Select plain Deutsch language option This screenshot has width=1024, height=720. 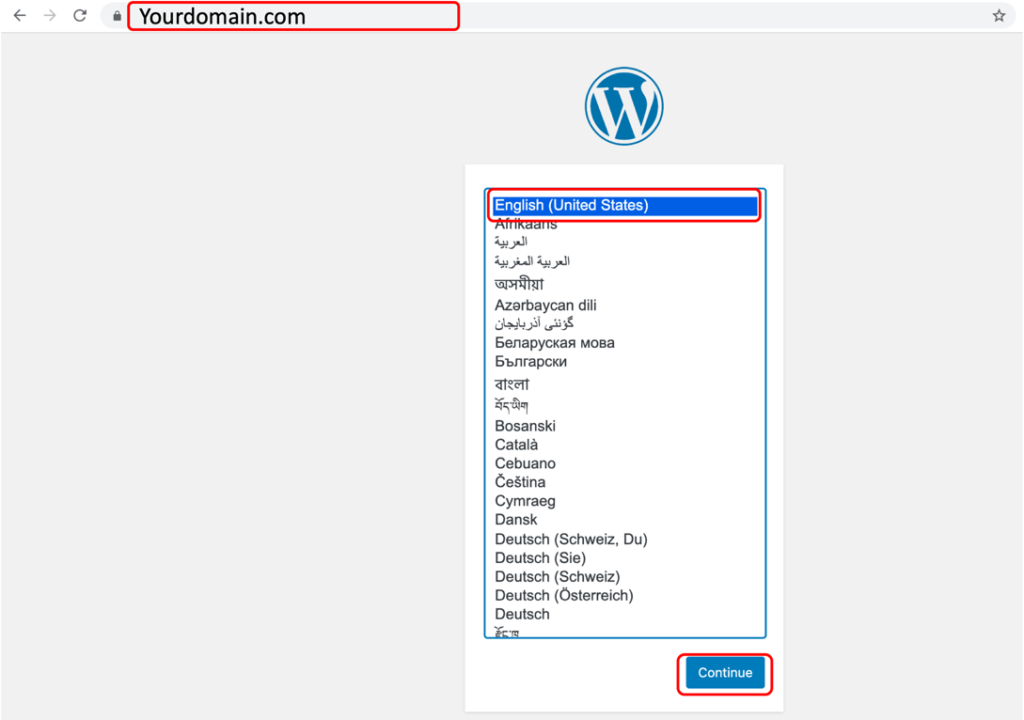point(626,615)
